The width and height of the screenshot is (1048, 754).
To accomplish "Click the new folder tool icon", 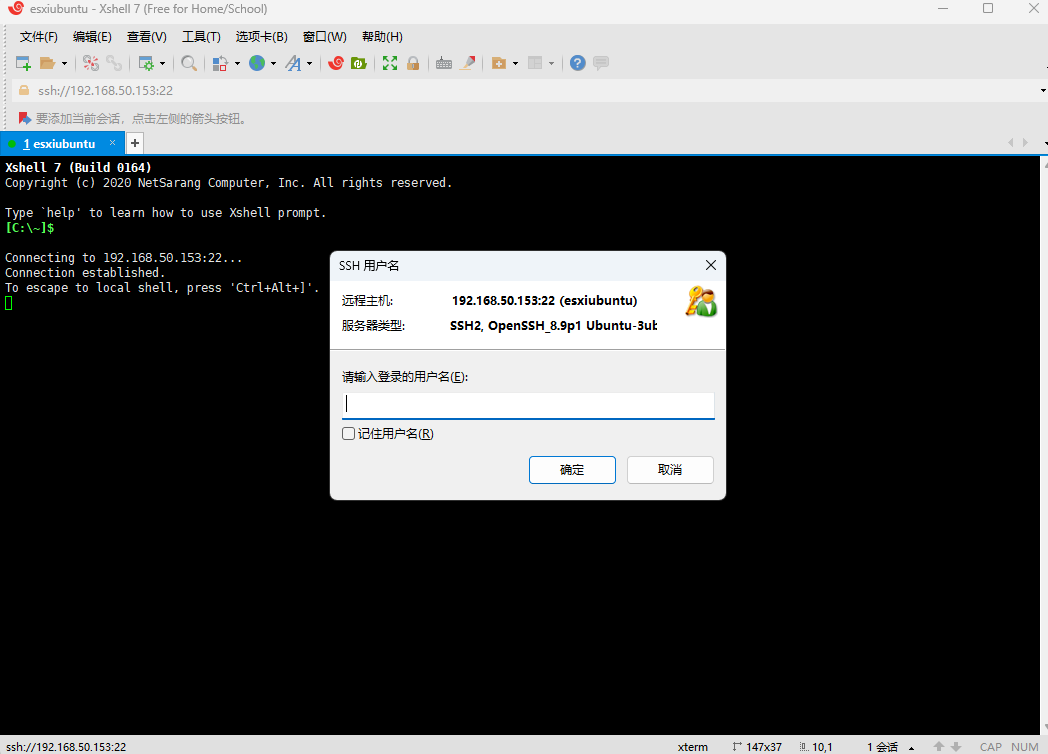I will [x=499, y=64].
